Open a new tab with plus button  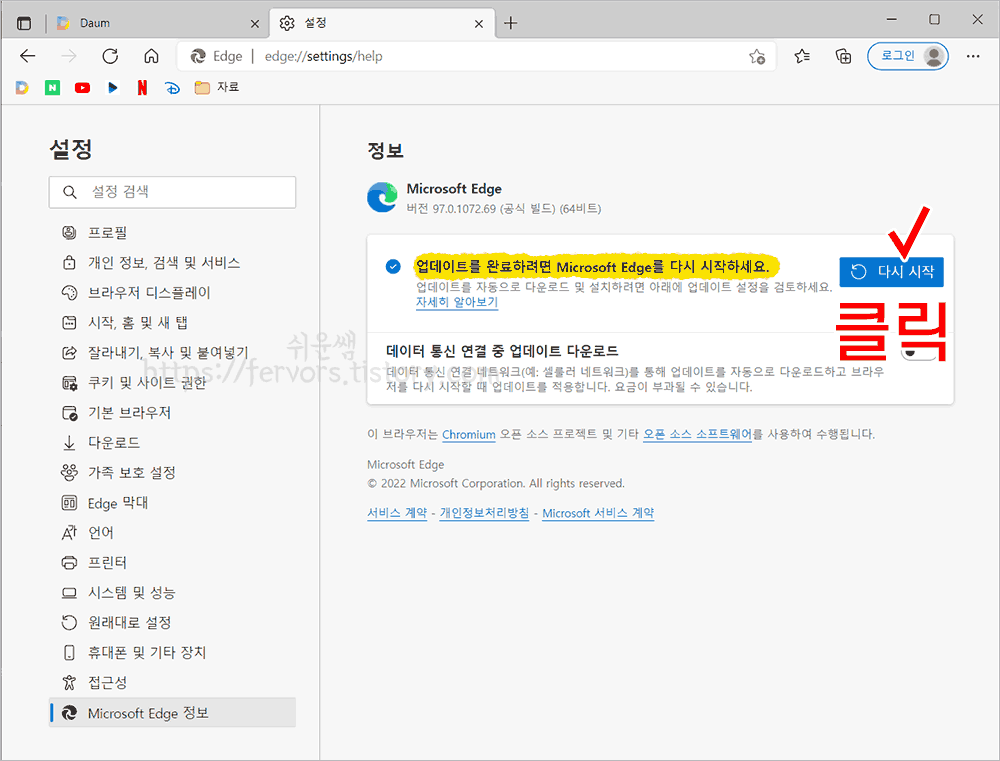point(510,24)
